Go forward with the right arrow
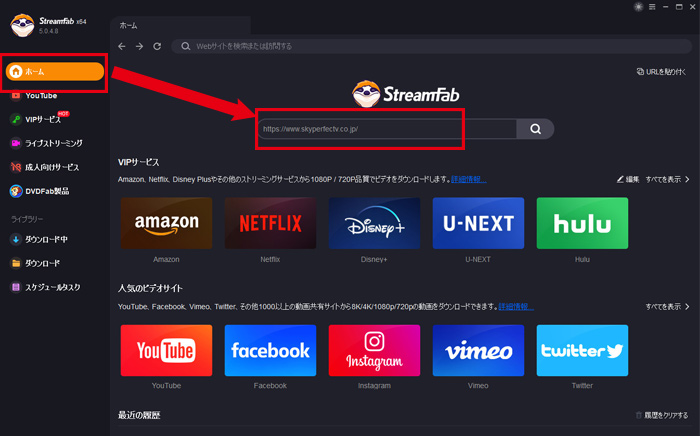The height and width of the screenshot is (436, 700). pos(139,46)
